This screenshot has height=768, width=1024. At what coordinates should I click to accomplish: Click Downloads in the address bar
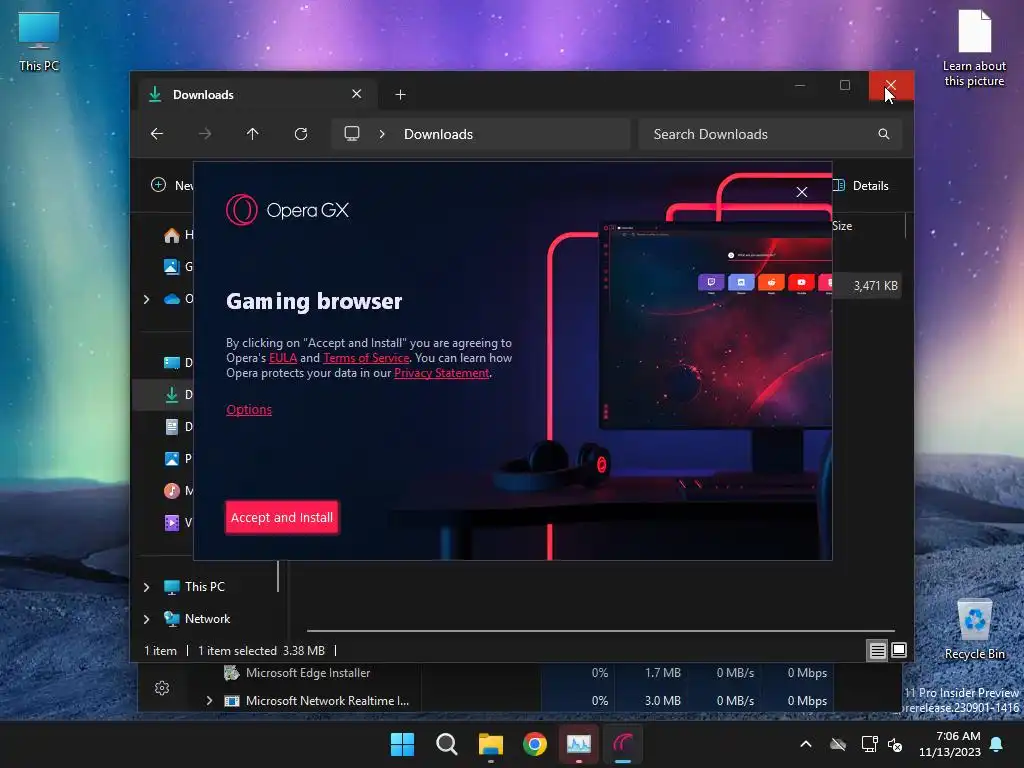(438, 134)
